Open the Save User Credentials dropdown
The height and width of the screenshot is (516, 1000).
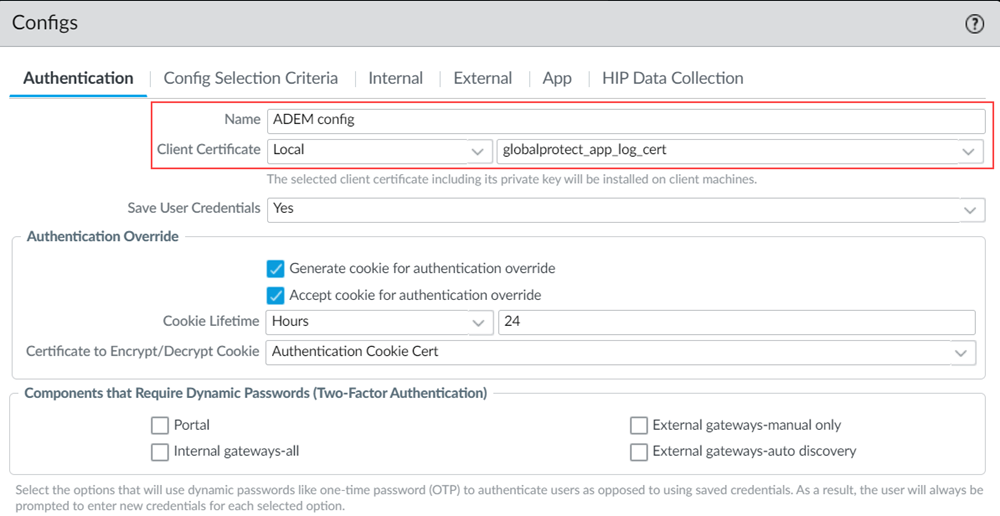coord(621,209)
